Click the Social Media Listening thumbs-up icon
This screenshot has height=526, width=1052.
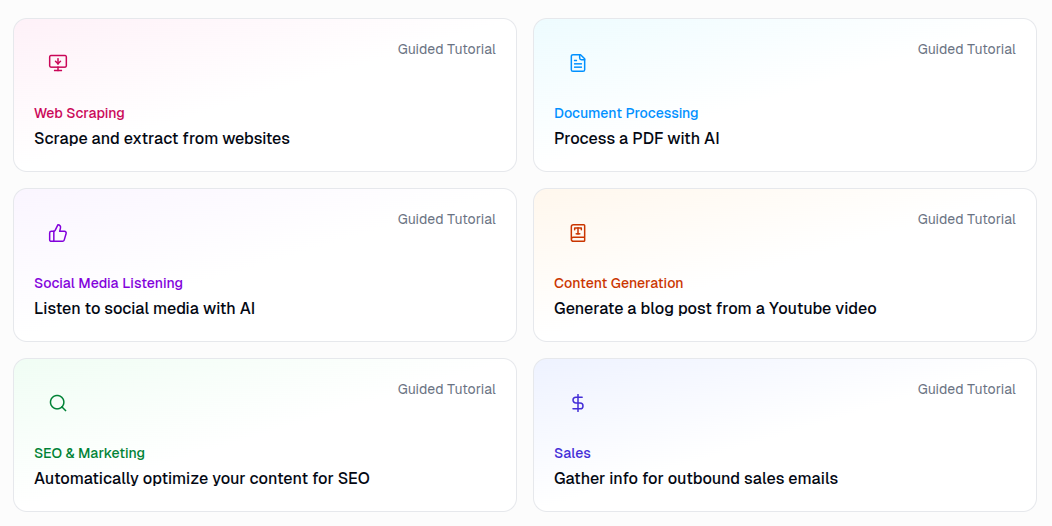point(58,233)
